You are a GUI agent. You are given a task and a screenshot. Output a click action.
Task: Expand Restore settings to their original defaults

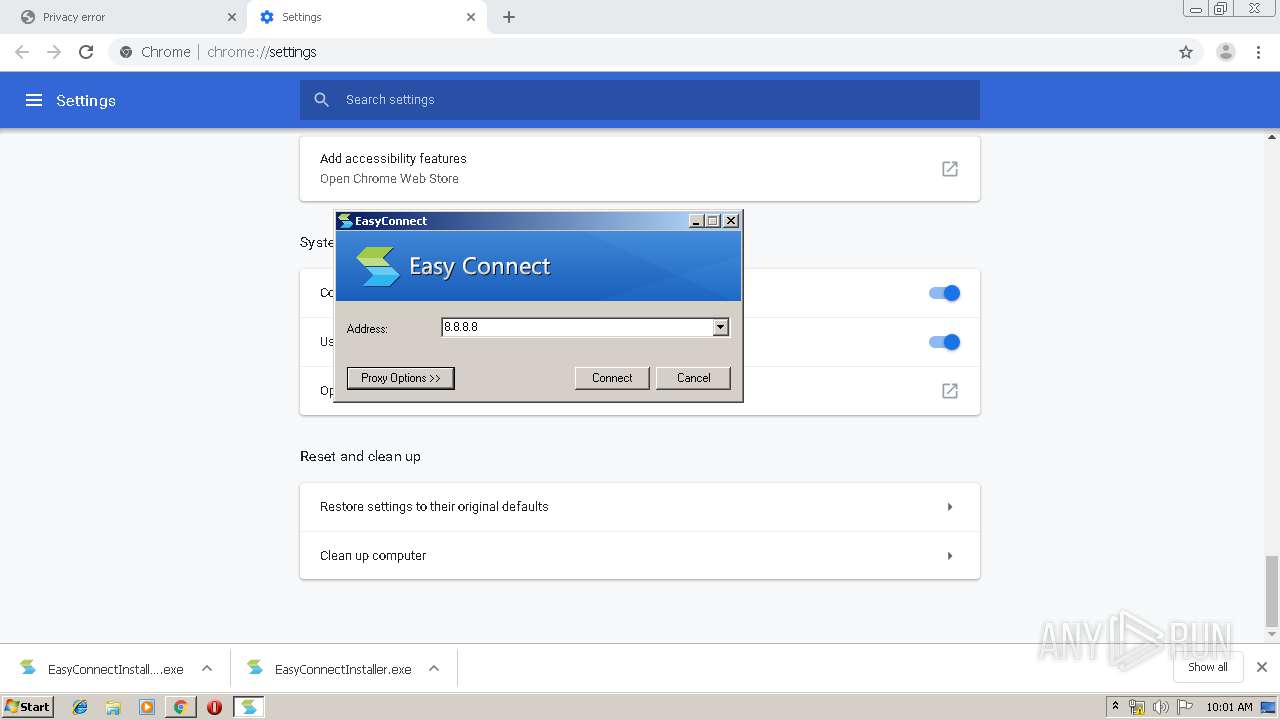pyautogui.click(x=640, y=507)
